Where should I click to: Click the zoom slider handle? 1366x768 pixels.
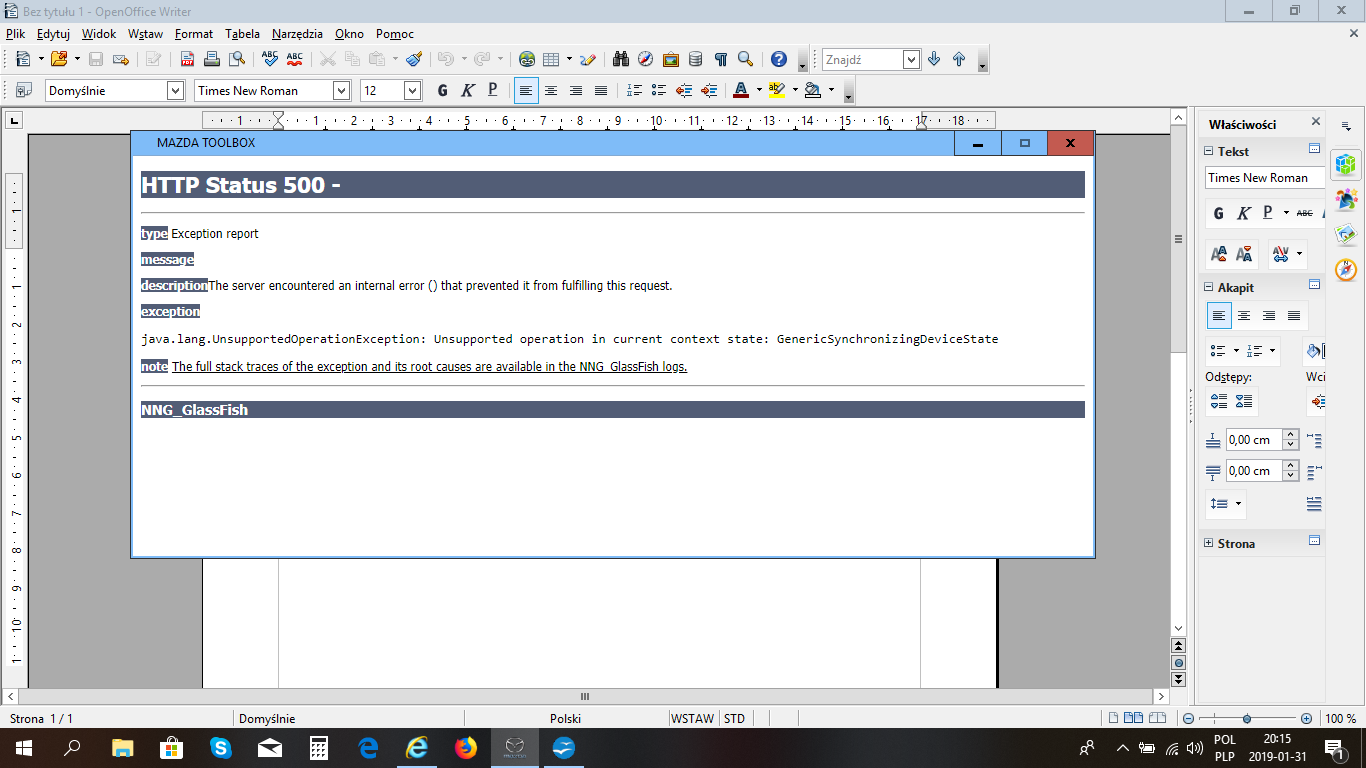click(x=1247, y=718)
